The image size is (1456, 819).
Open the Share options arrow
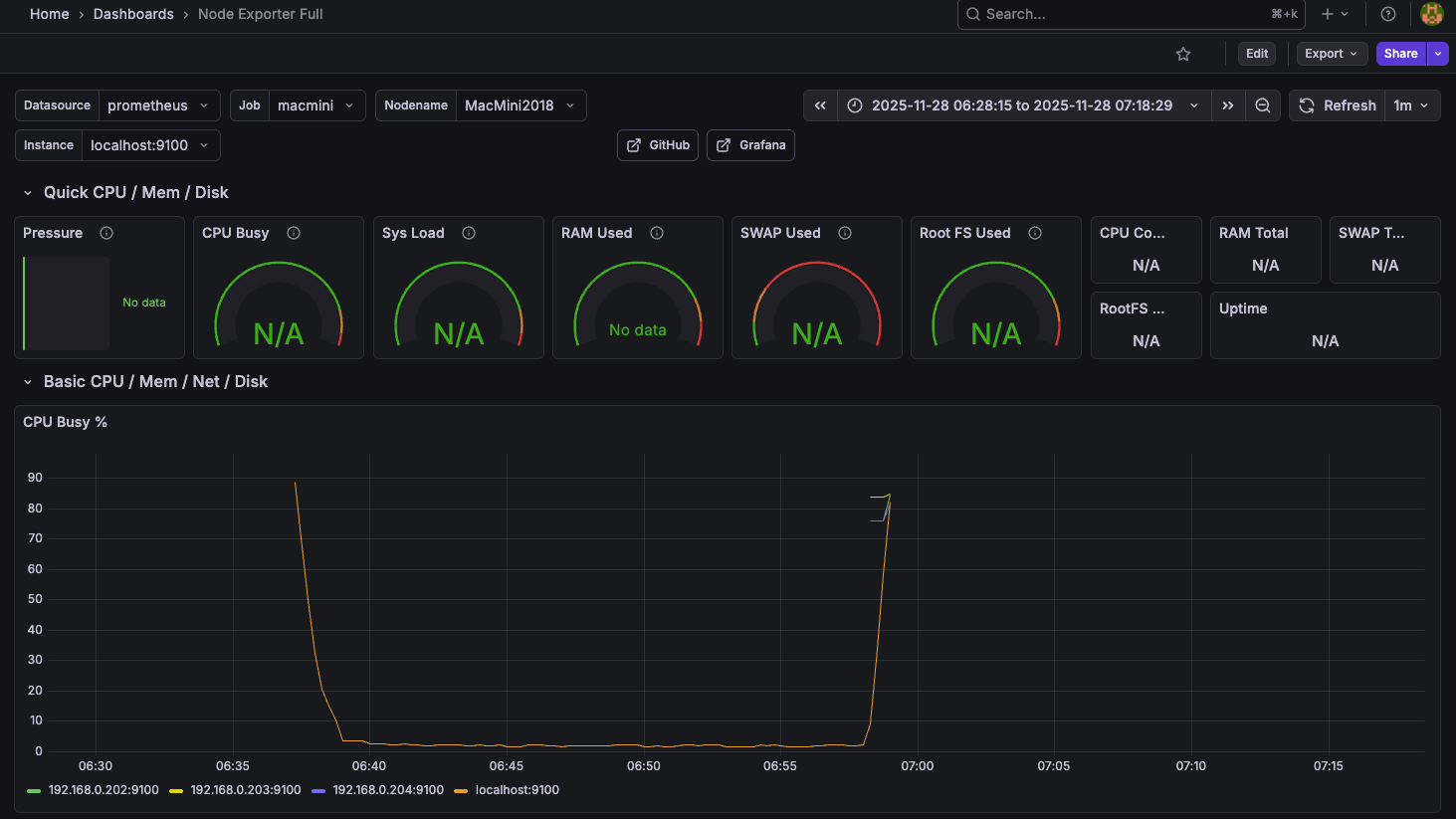pyautogui.click(x=1438, y=54)
